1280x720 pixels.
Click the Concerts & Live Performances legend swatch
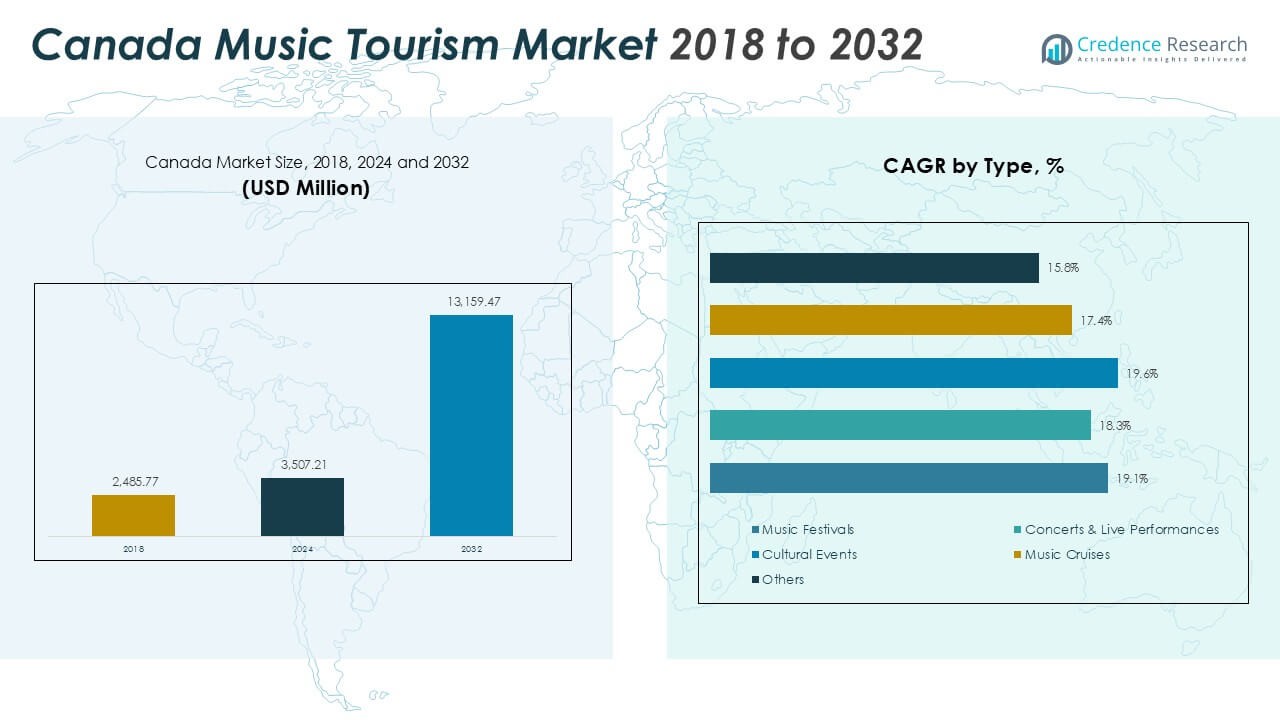[x=1017, y=529]
